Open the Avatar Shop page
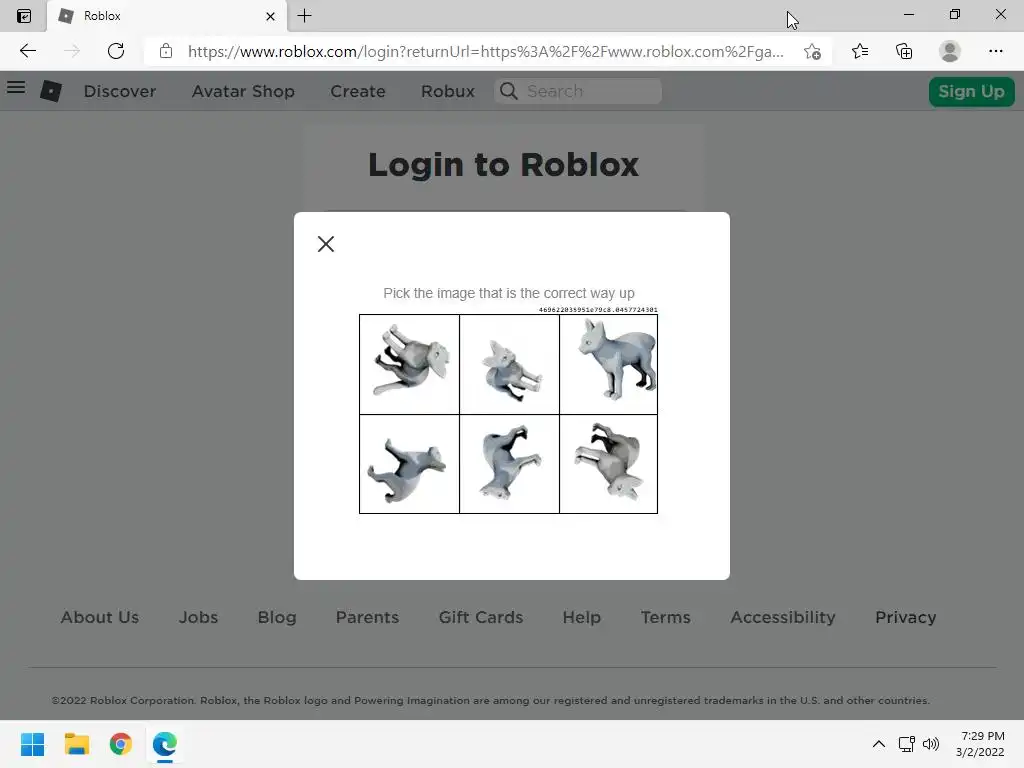Viewport: 1024px width, 768px height. [x=243, y=91]
